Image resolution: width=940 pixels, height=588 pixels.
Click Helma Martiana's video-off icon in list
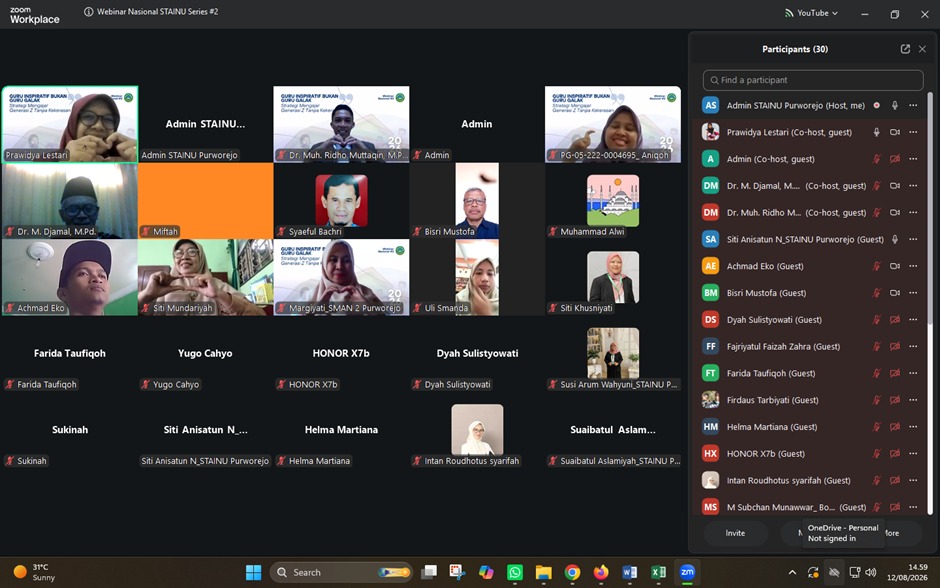(x=894, y=427)
